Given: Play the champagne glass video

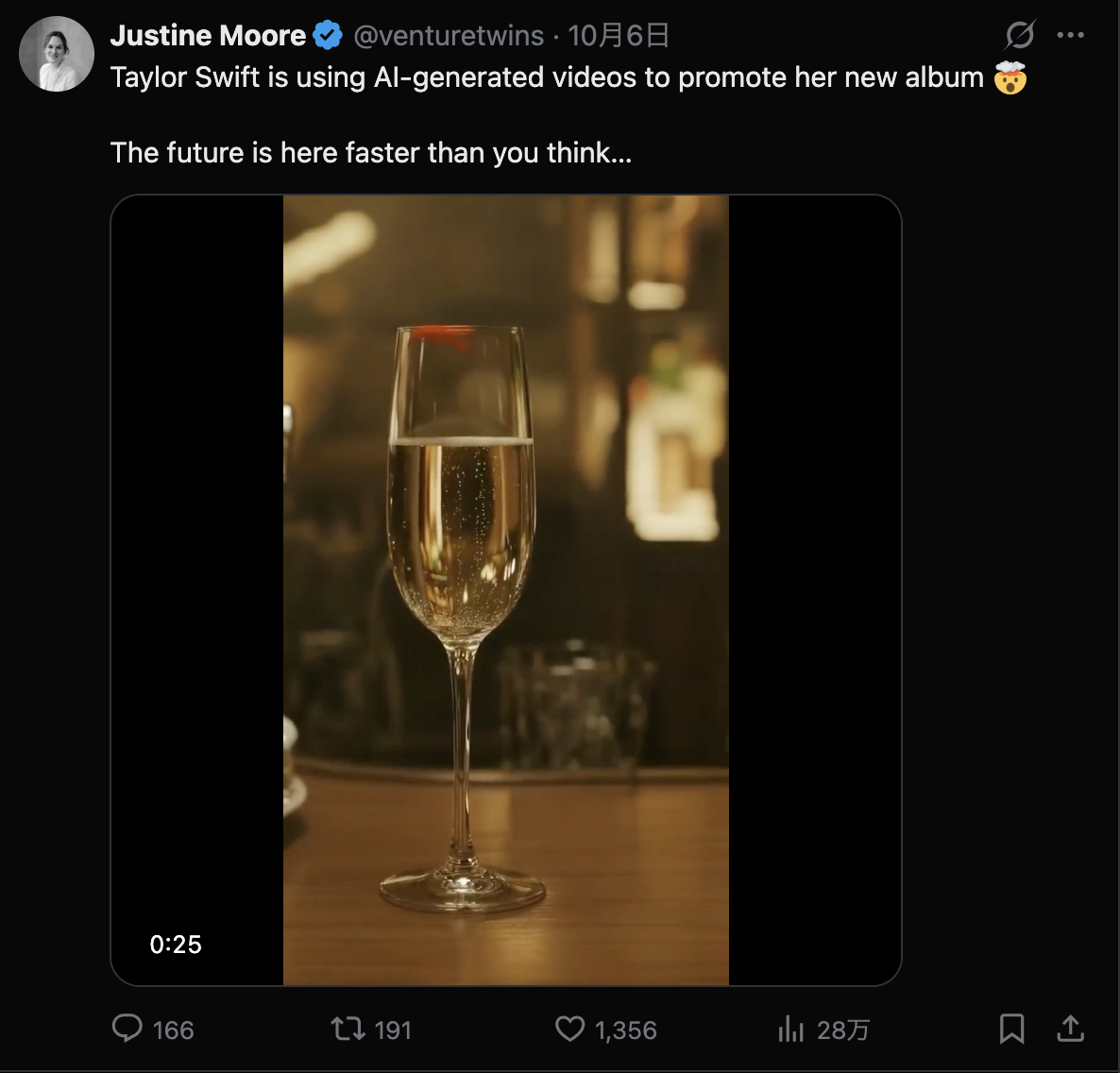Looking at the screenshot, I should coord(506,590).
